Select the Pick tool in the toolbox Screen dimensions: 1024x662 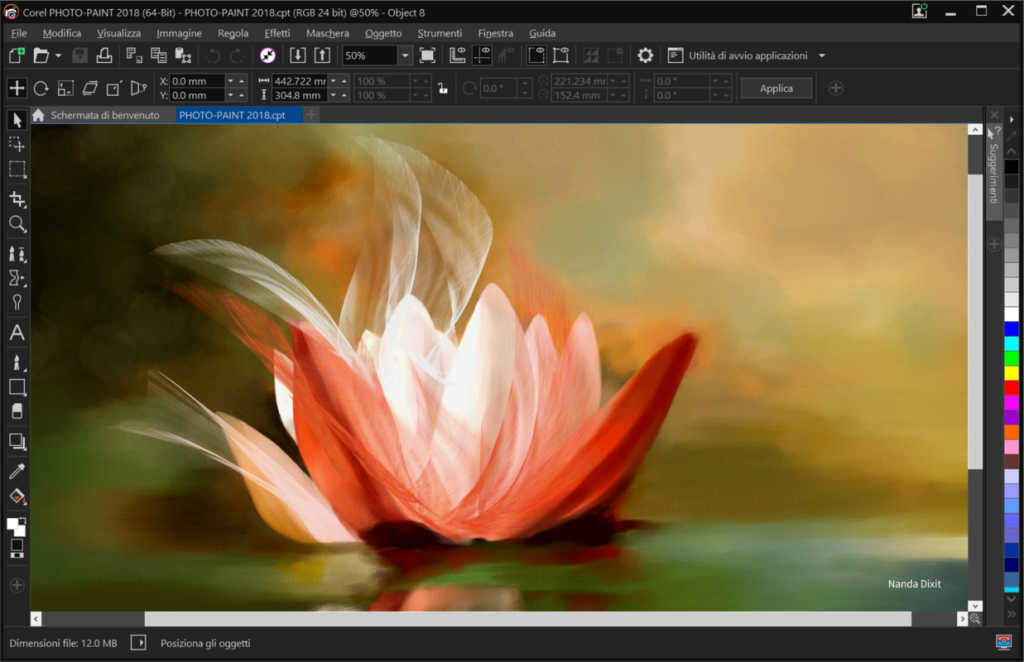(16, 120)
